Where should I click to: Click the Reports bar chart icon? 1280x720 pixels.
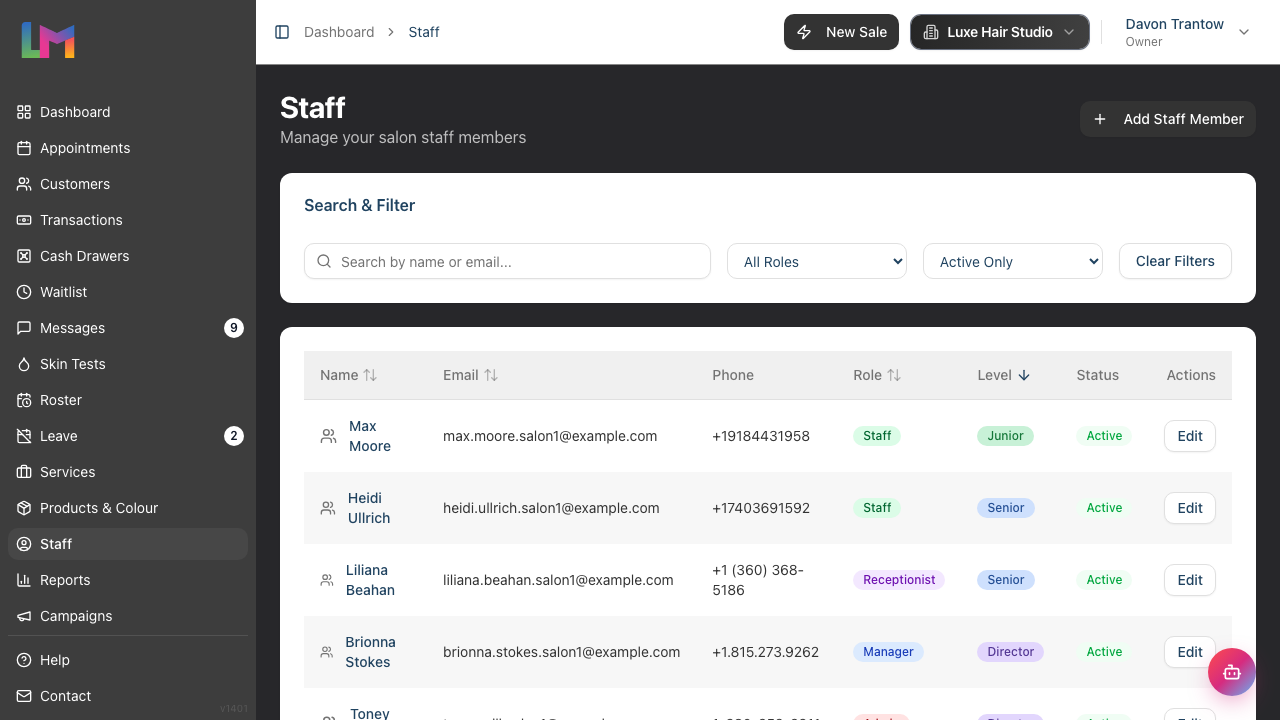click(24, 580)
